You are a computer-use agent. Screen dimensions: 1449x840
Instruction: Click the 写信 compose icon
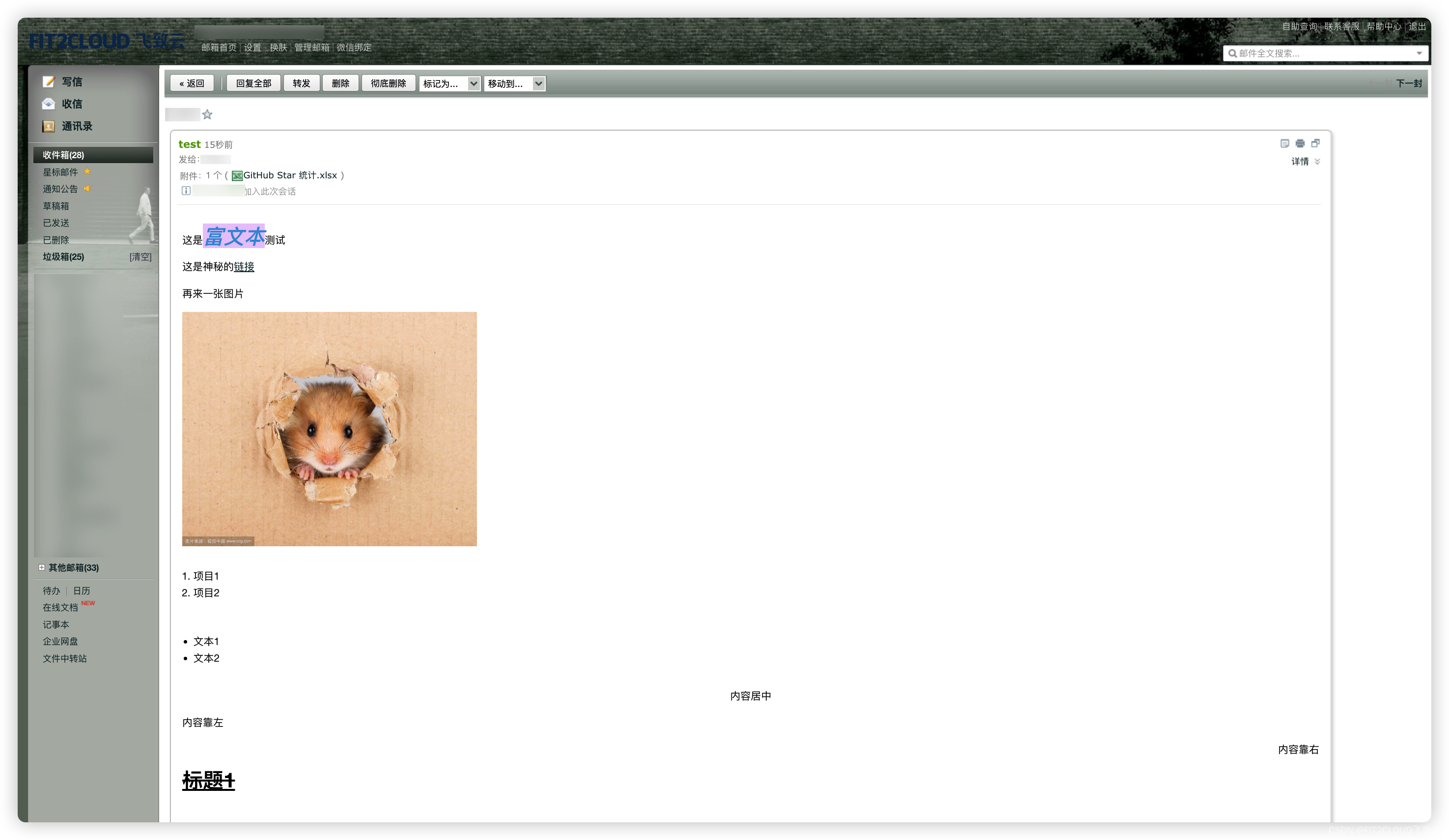pos(49,82)
